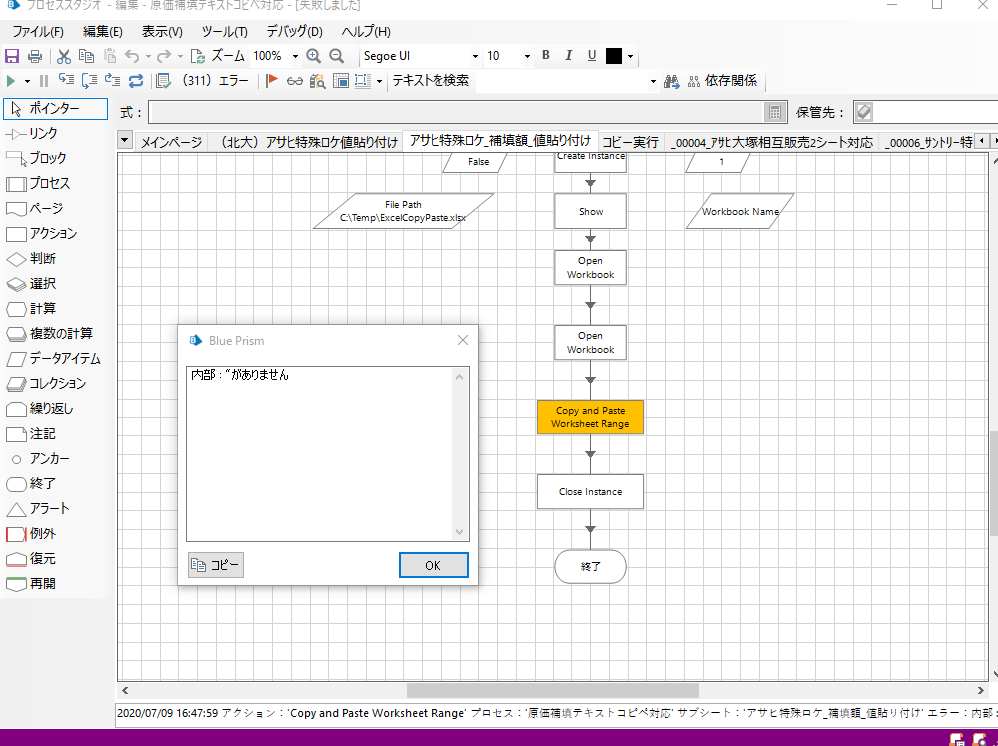Click the canvas horizontal scrollbar thumb

[x=552, y=691]
